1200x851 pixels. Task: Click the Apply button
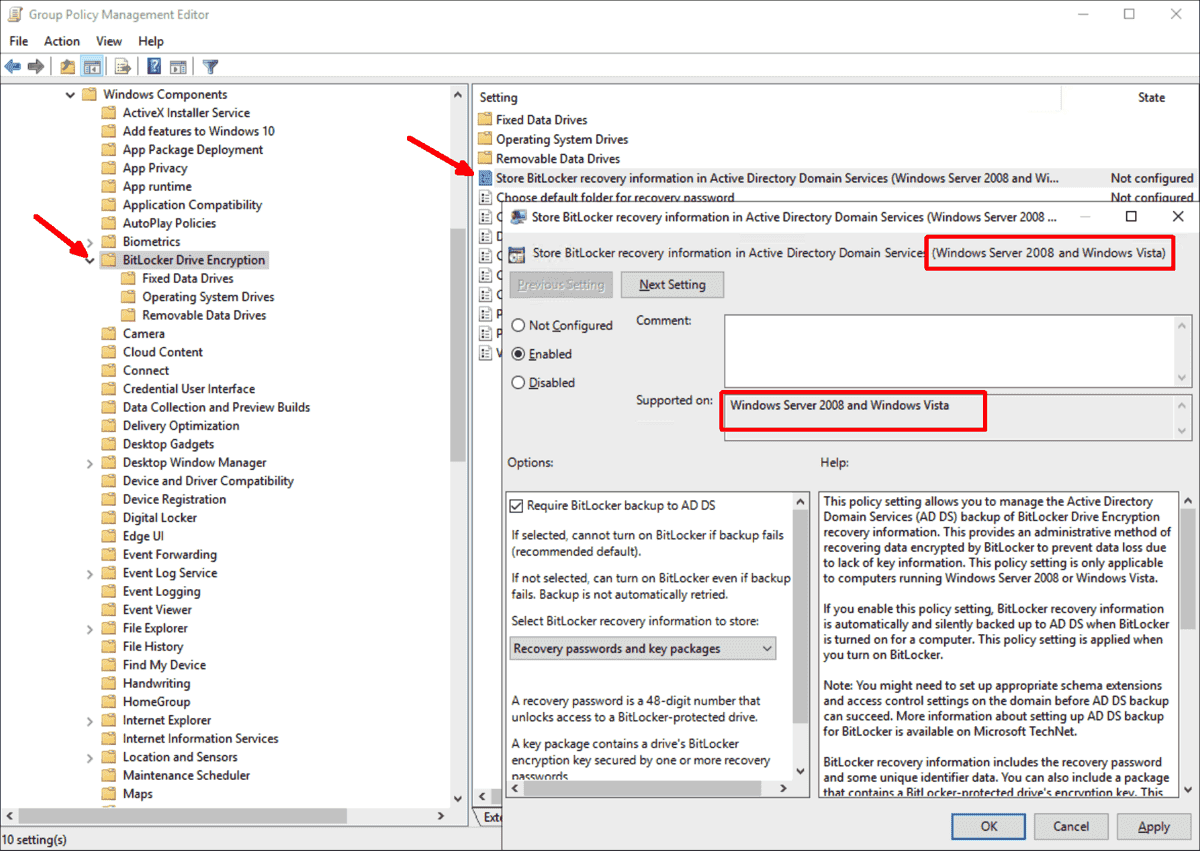tap(1154, 826)
